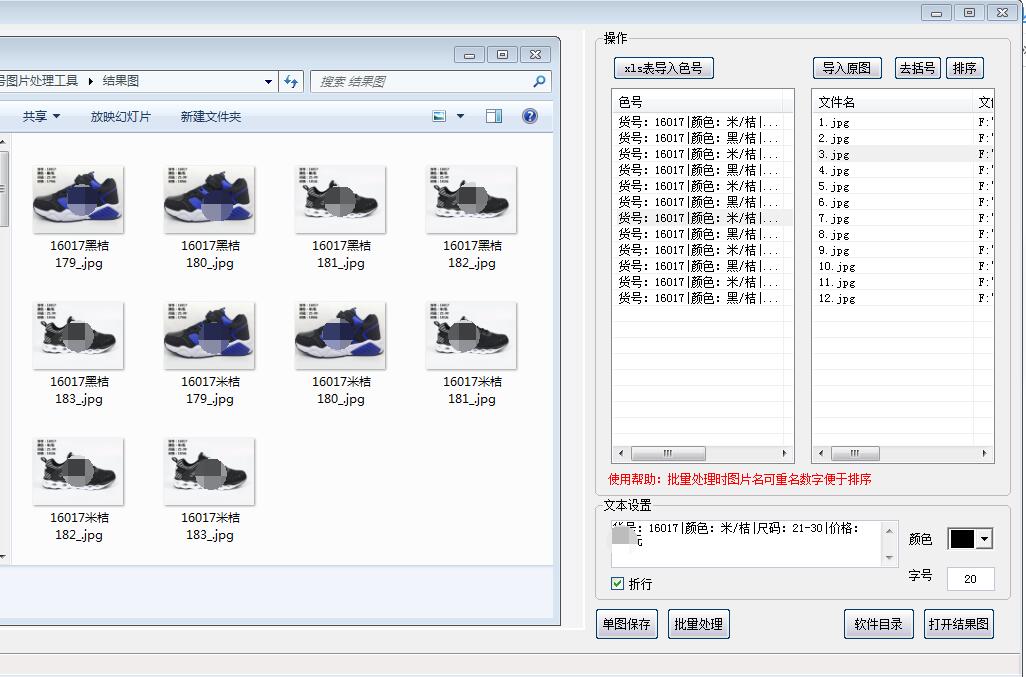Open the 软件目录 software directory
Screen dimensions: 1026x677
(878, 624)
